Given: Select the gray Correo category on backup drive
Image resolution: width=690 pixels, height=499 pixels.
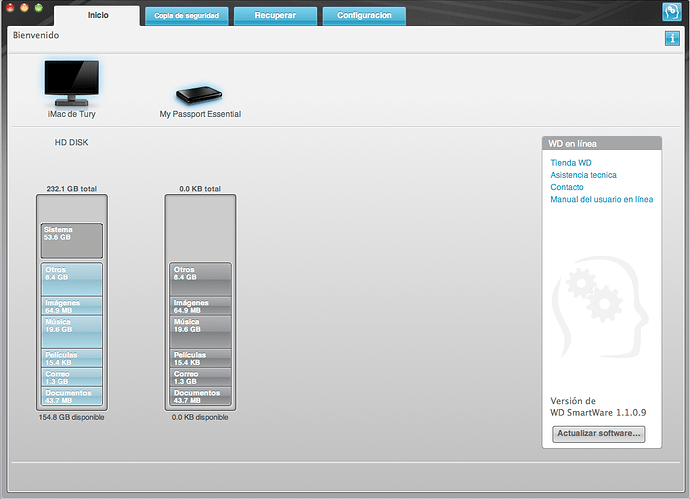Looking at the screenshot, I should click(200, 377).
